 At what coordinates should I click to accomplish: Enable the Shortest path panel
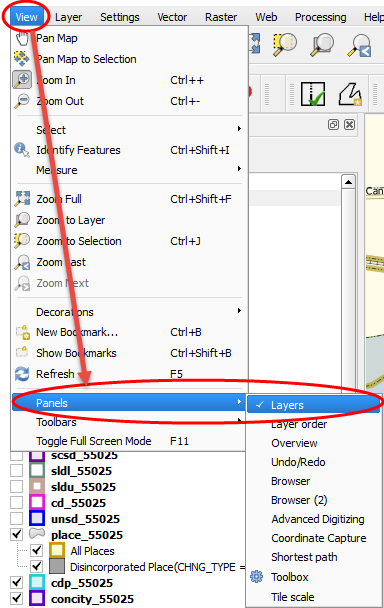click(313, 557)
